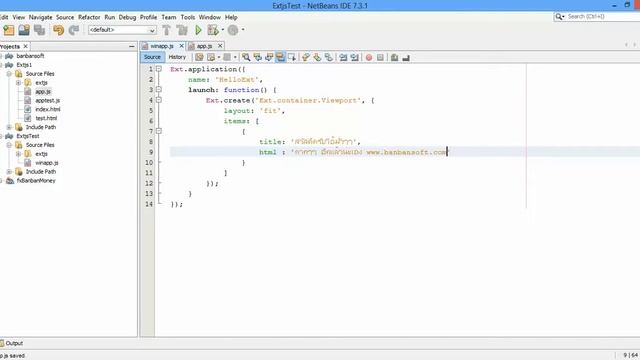Click the Open Project icon
The height and width of the screenshot is (360, 640).
24,30
